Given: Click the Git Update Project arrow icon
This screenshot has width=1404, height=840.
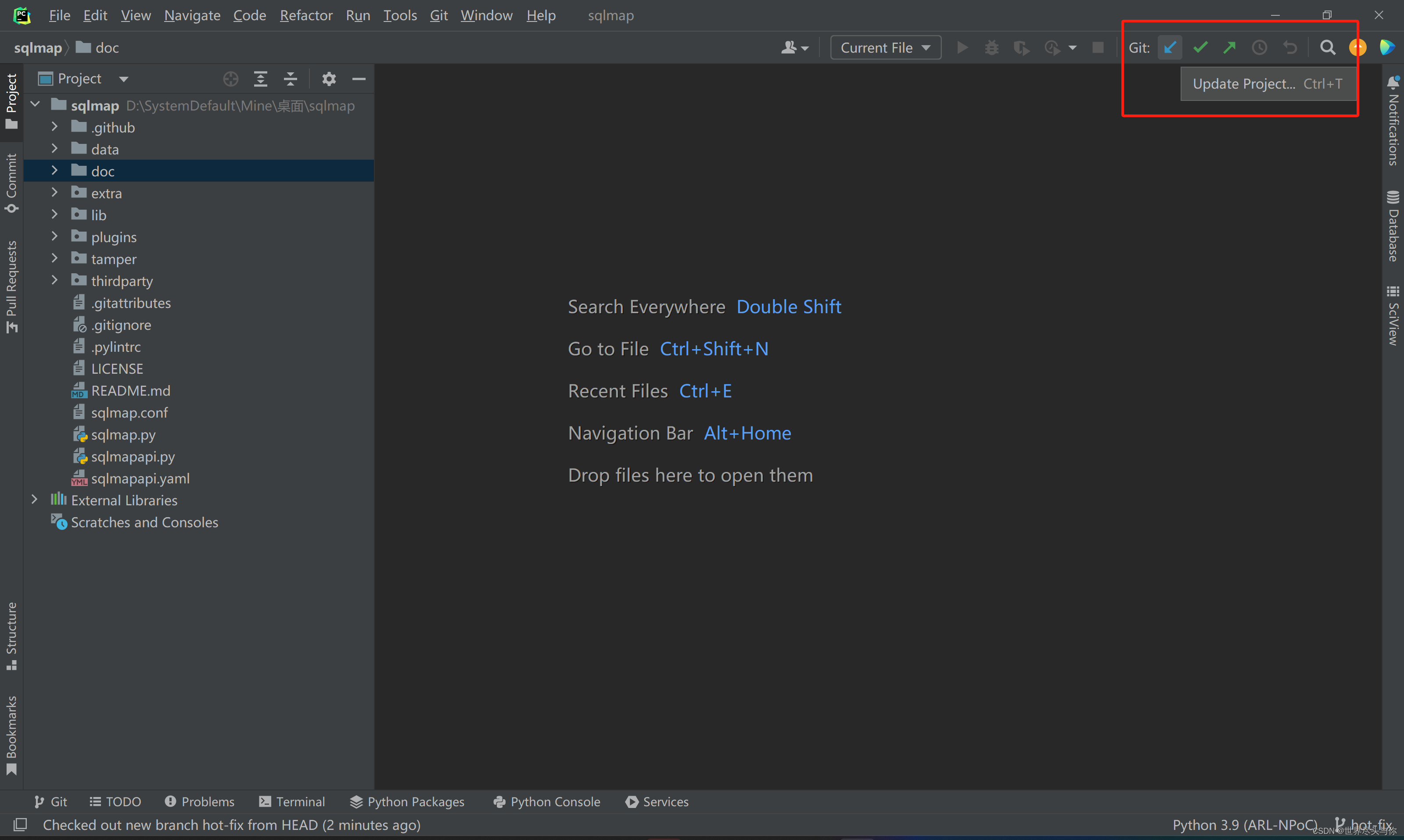Looking at the screenshot, I should (1170, 47).
